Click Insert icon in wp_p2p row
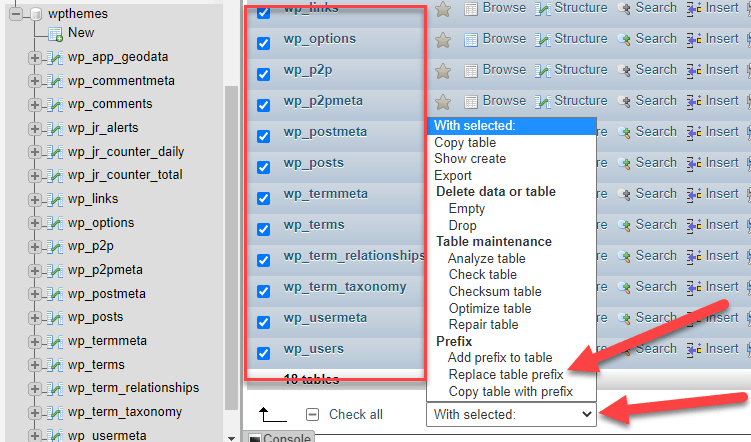The width and height of the screenshot is (751, 442). [694, 71]
